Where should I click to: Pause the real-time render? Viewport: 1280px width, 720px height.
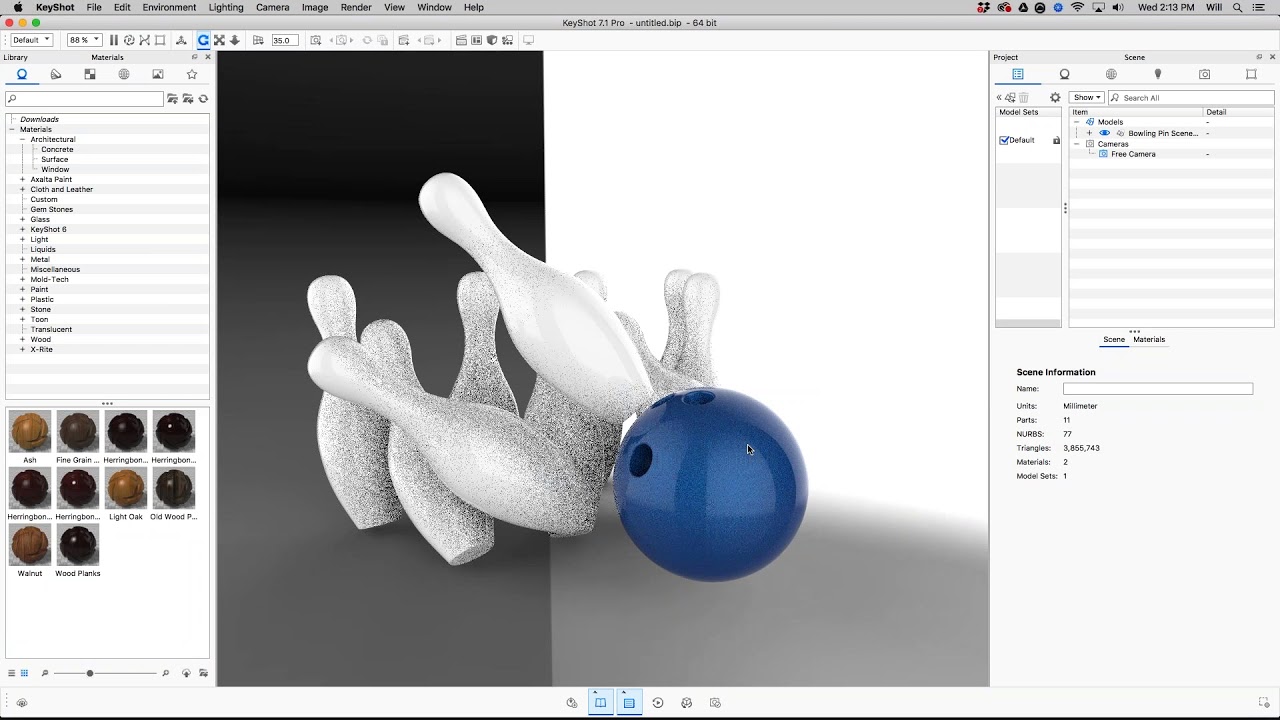(x=113, y=40)
